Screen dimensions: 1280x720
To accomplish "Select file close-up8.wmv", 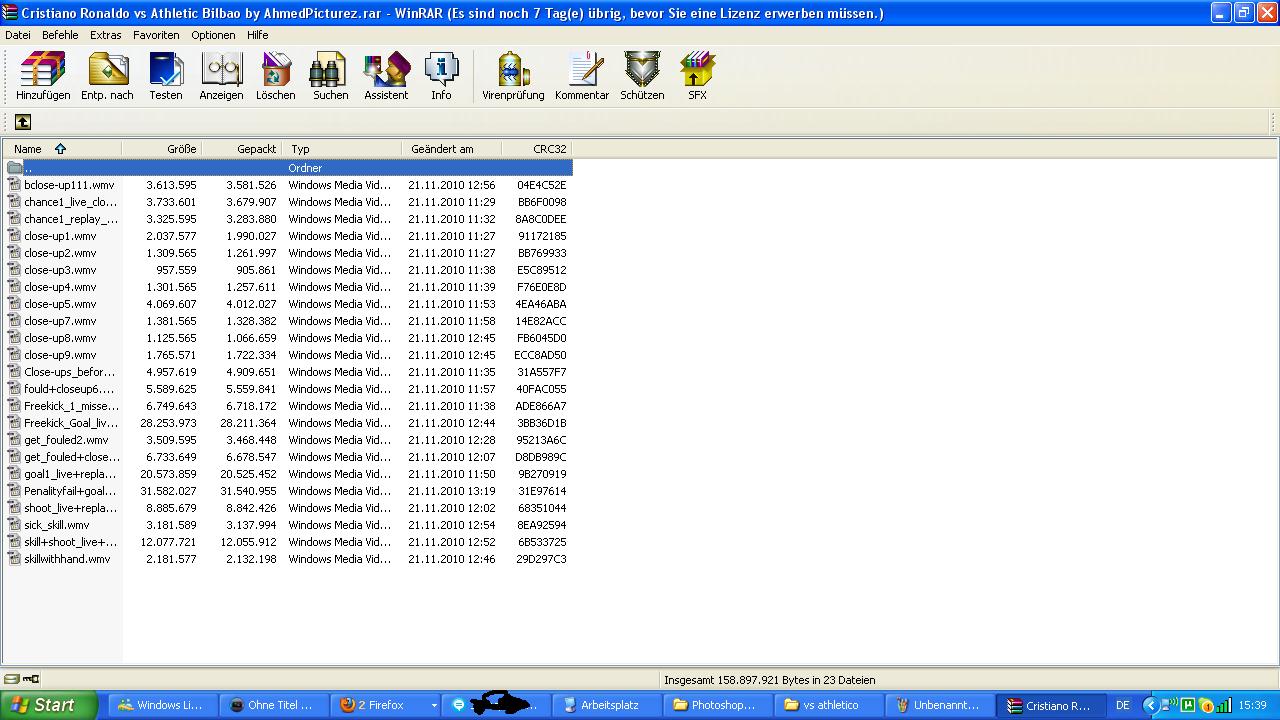I will click(x=60, y=338).
